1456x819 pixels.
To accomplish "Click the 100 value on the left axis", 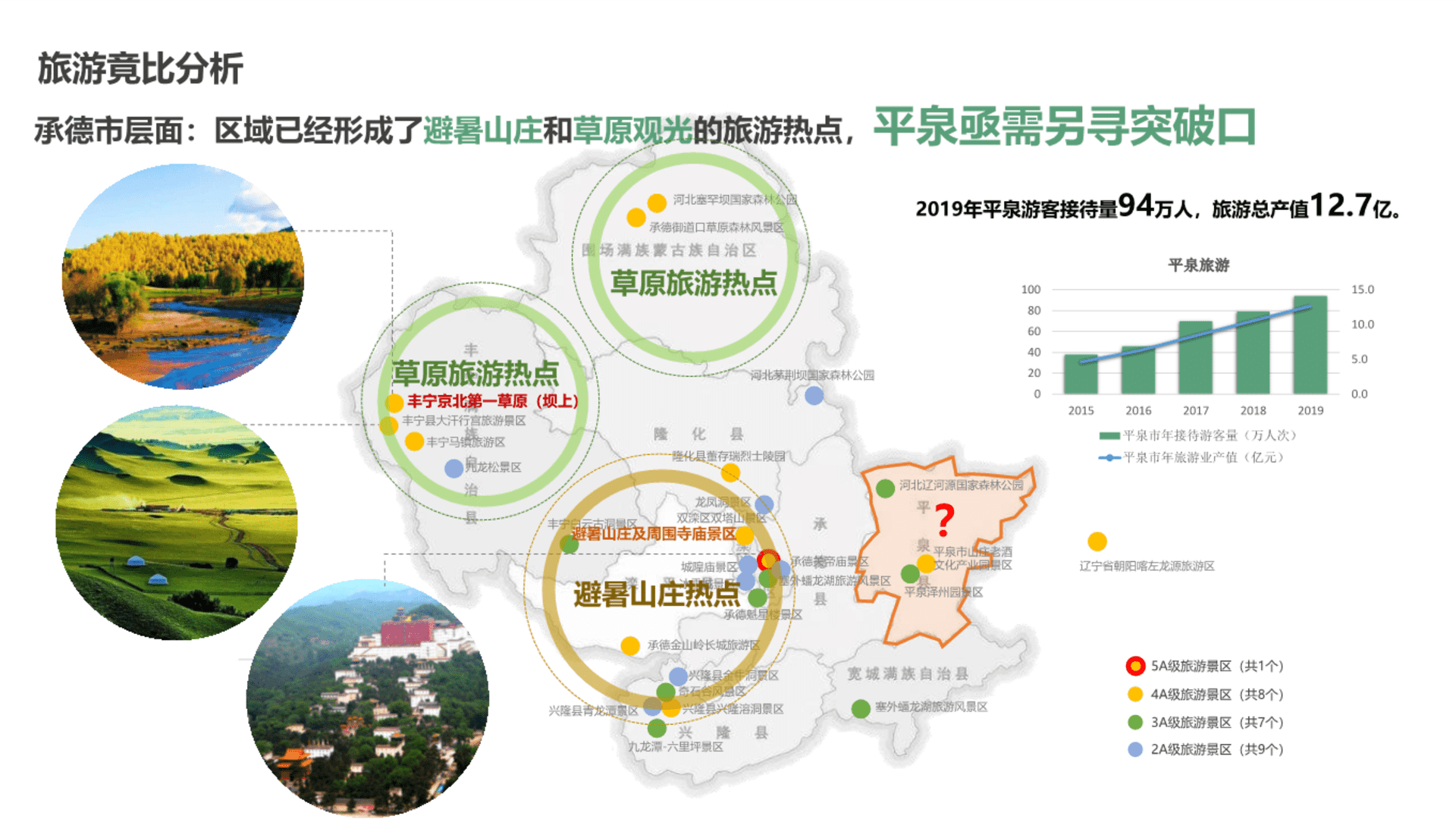I will point(1031,290).
